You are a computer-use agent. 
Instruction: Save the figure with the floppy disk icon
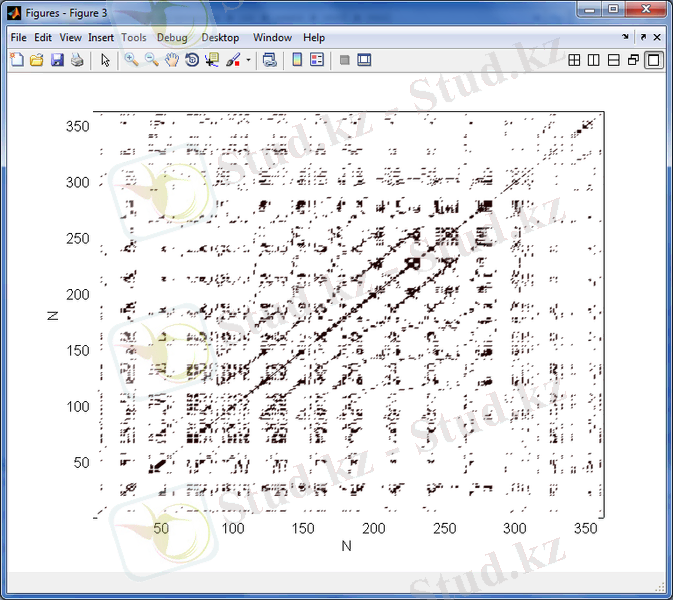[57, 60]
